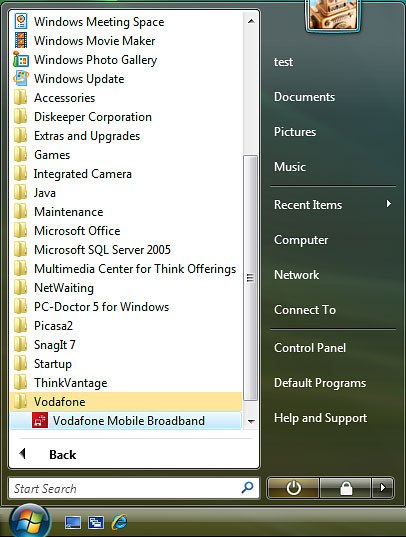Click the Games folder icon
Viewport: 406px width, 537px height.
21,154
